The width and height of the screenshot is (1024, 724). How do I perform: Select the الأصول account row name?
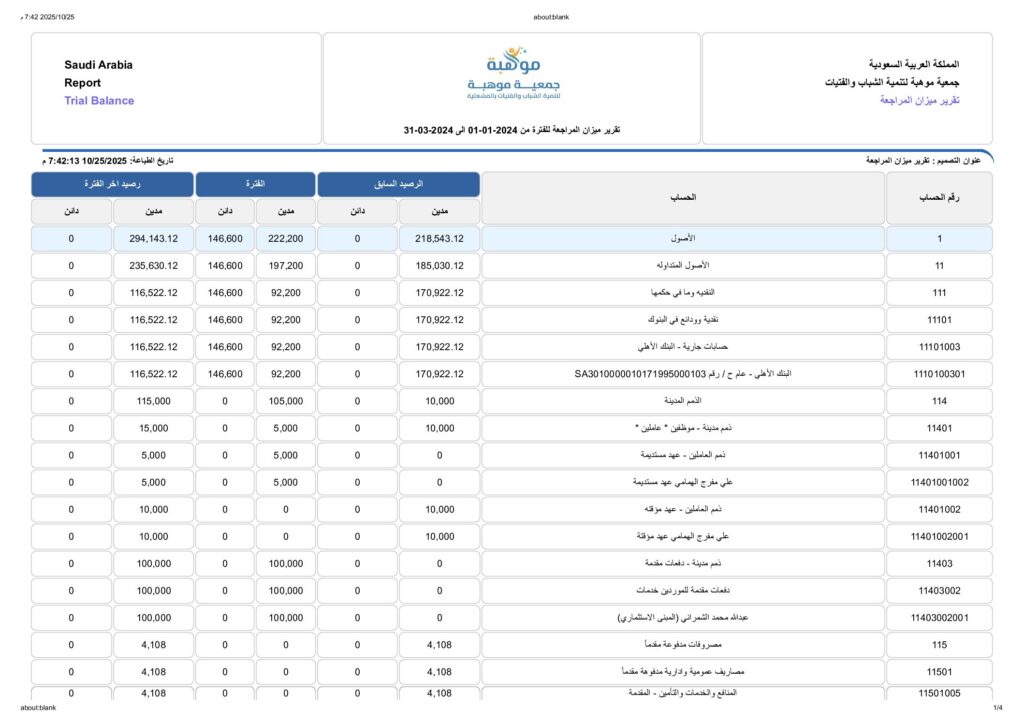point(682,239)
